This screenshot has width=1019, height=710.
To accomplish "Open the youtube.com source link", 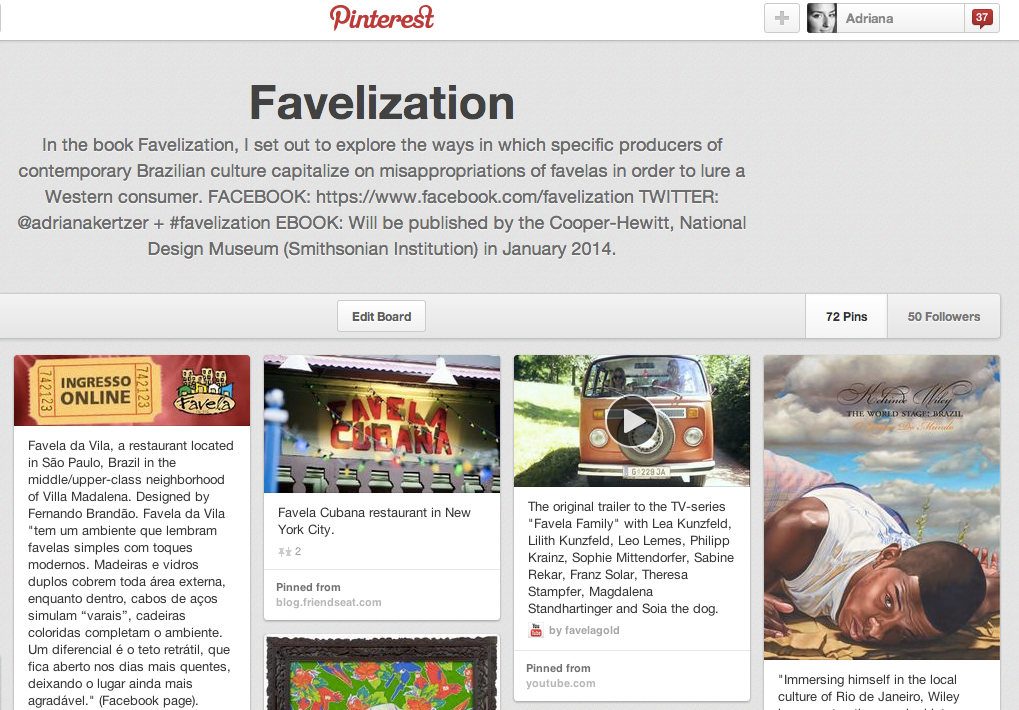I will click(560, 683).
